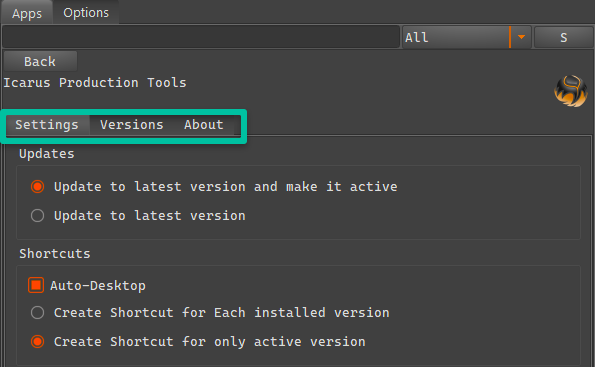Click the S button next to filter
This screenshot has height=367, width=595.
[x=564, y=37]
